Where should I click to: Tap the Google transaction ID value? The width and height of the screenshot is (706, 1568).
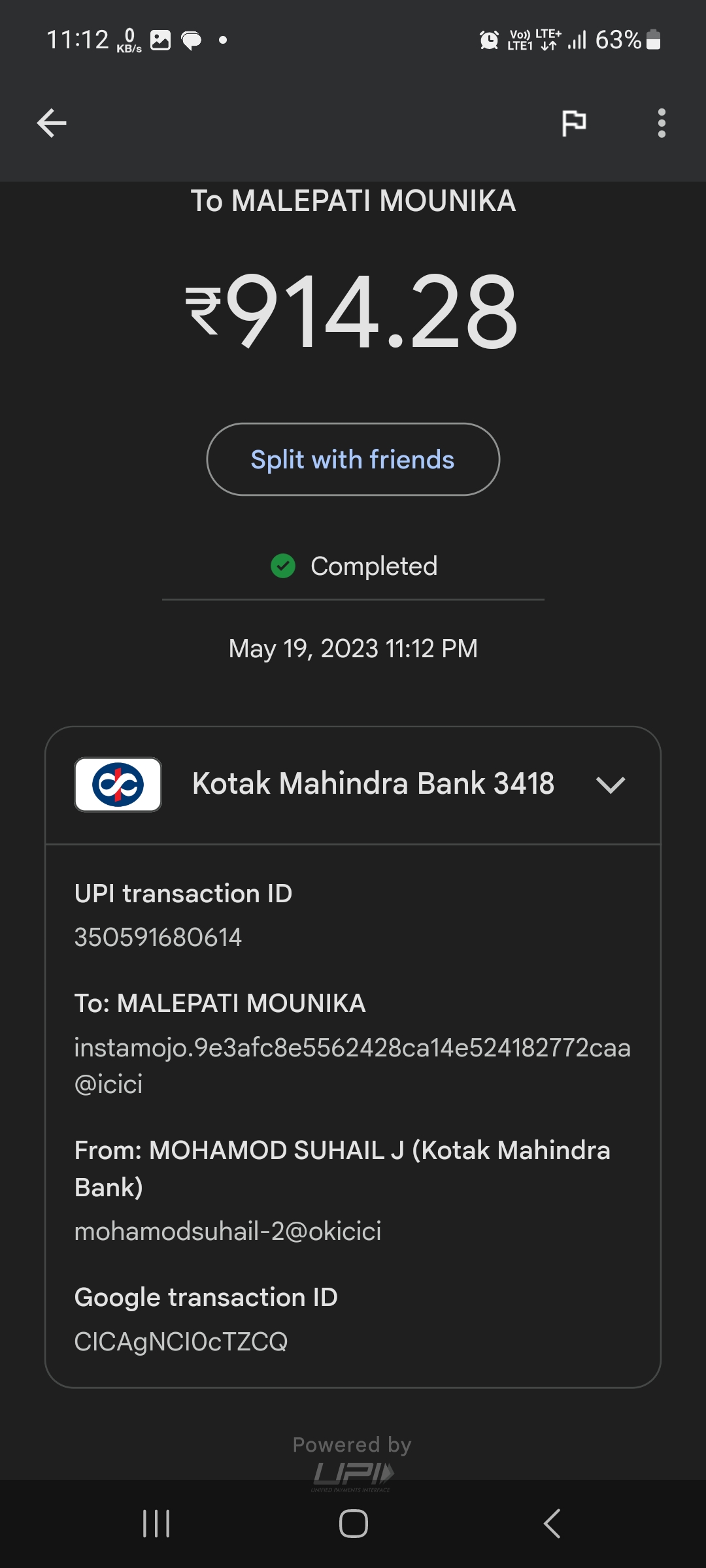pos(181,1341)
